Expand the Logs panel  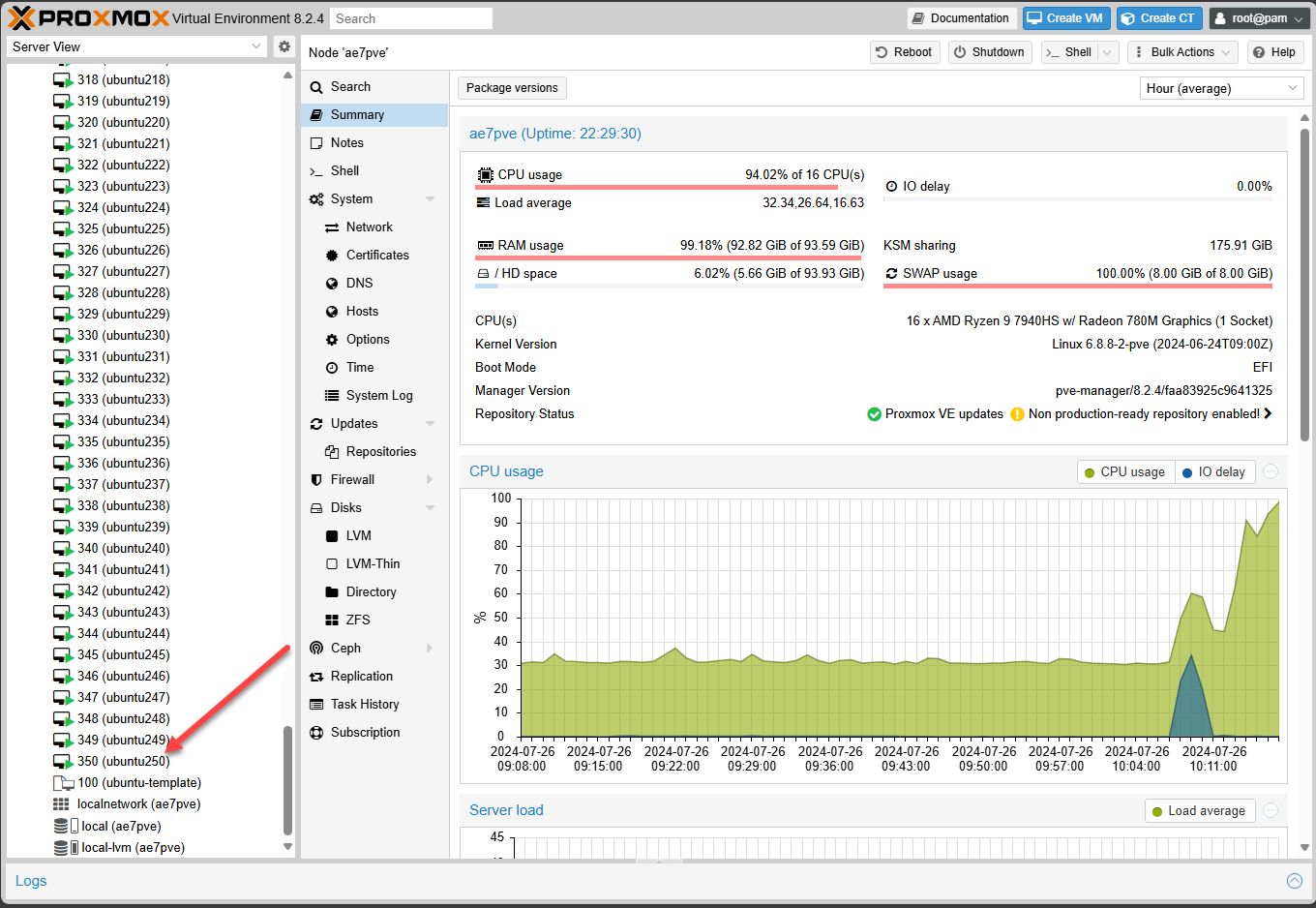click(x=1294, y=881)
